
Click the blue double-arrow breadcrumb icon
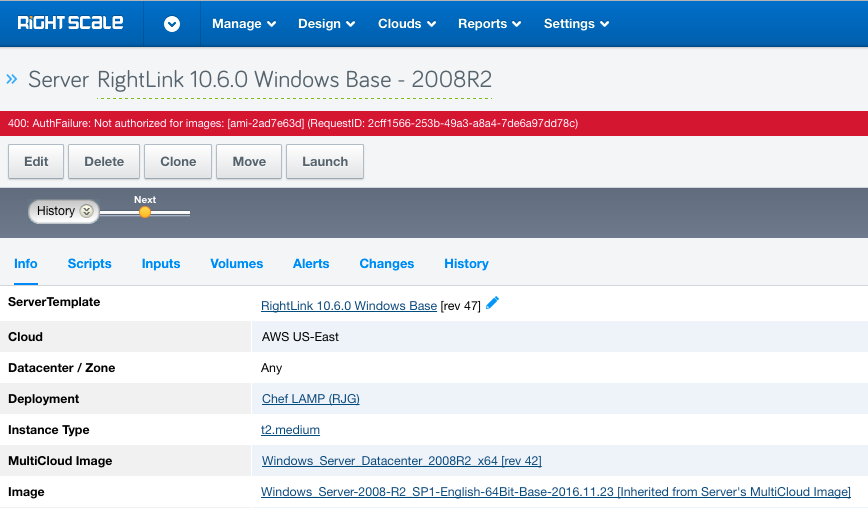tap(12, 79)
